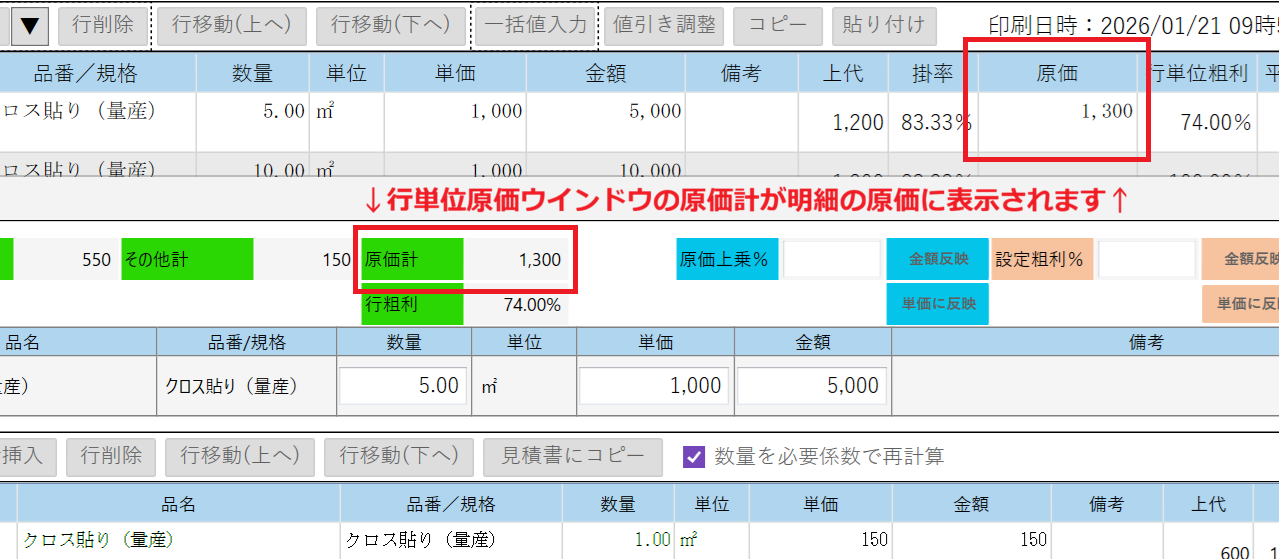1279x559 pixels.
Task: Click the コピー button
Action: point(777,26)
